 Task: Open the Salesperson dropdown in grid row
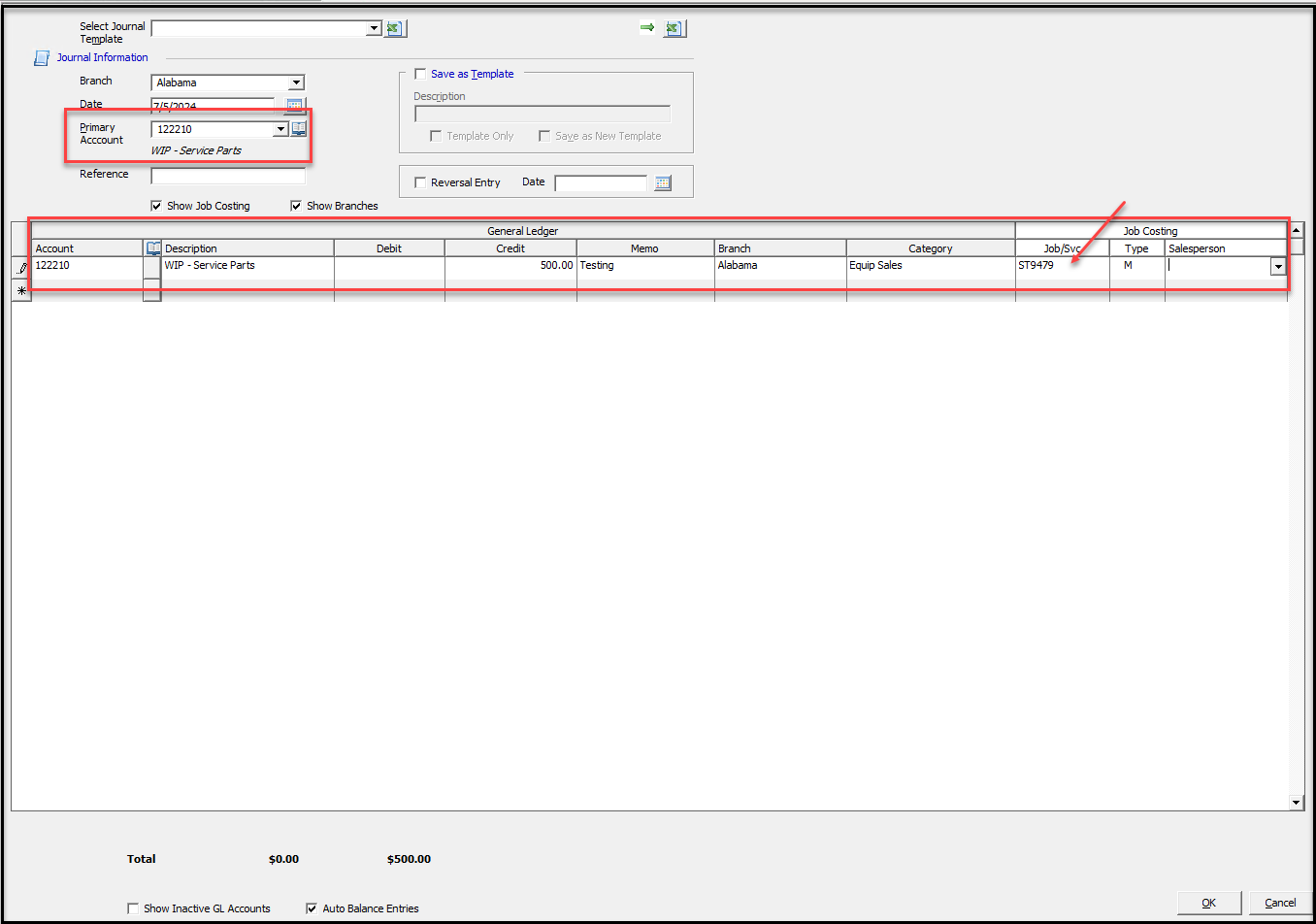point(1278,266)
